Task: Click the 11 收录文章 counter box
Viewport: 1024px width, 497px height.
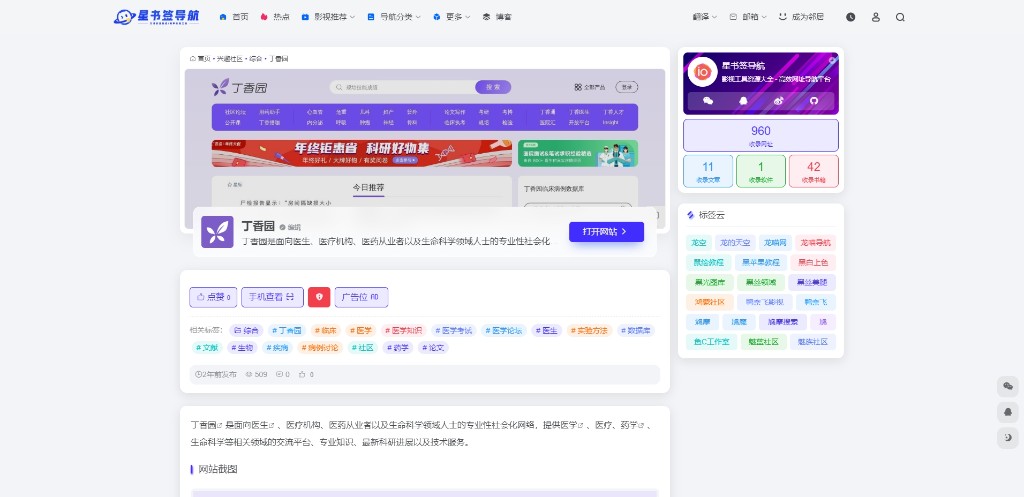Action: click(708, 171)
